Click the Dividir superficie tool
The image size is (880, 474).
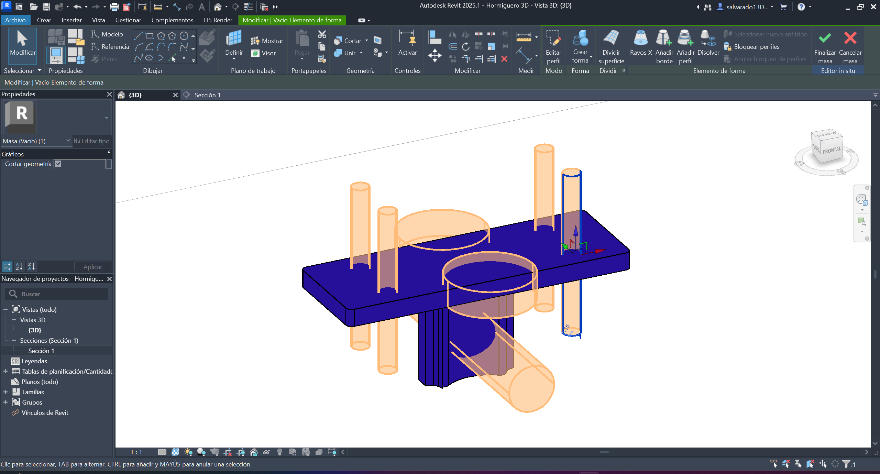pyautogui.click(x=611, y=46)
